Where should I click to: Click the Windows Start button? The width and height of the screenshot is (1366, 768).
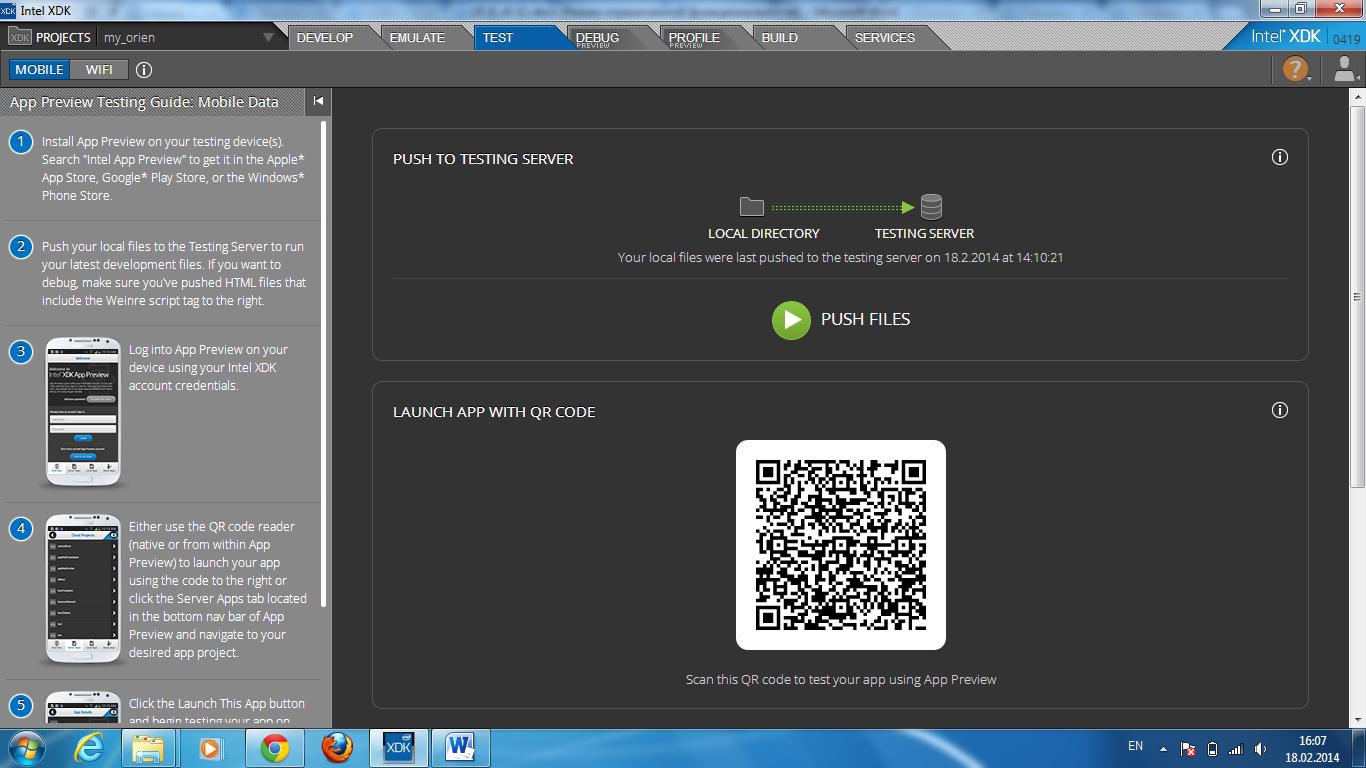pos(26,747)
